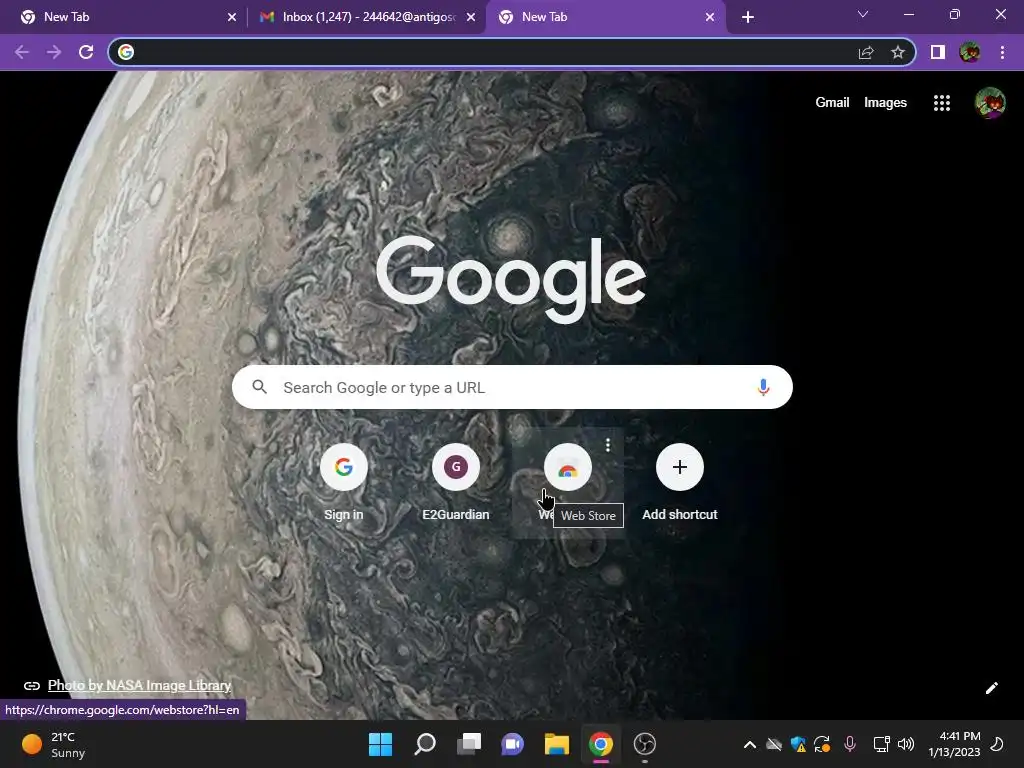Open OBS Studio from the taskbar
The height and width of the screenshot is (768, 1024).
(645, 744)
